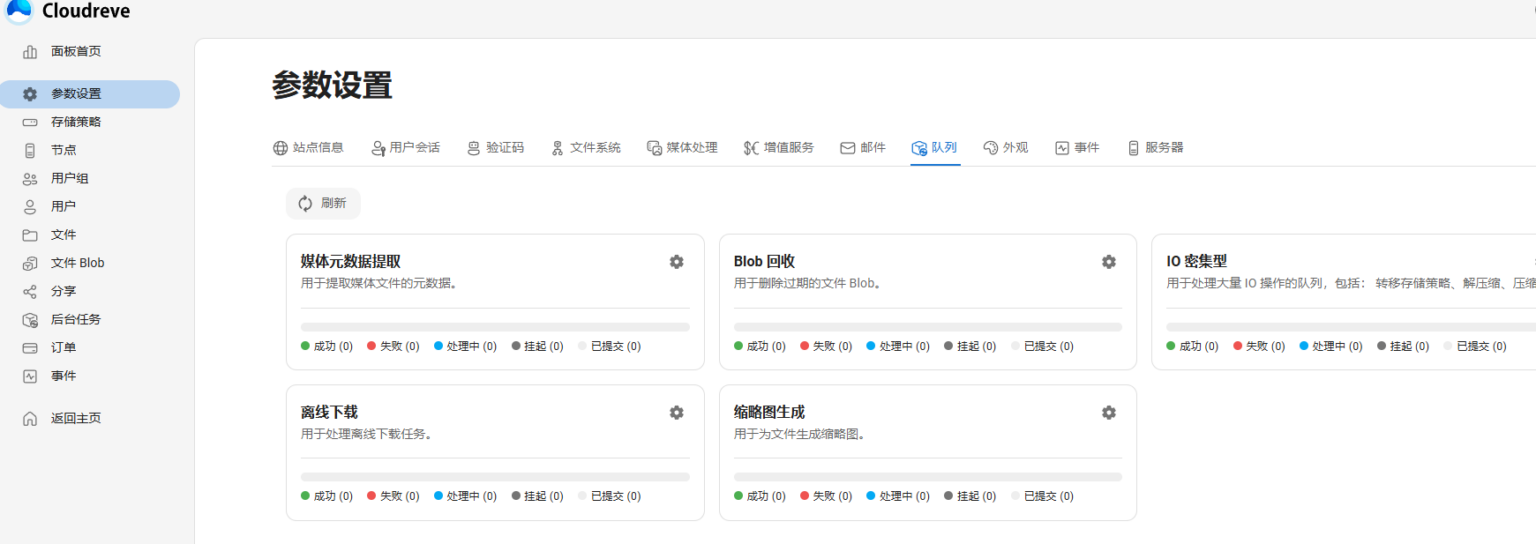Viewport: 1536px width, 544px height.
Task: Click the 存储策略 drive icon in sidebar
Action: pos(30,122)
